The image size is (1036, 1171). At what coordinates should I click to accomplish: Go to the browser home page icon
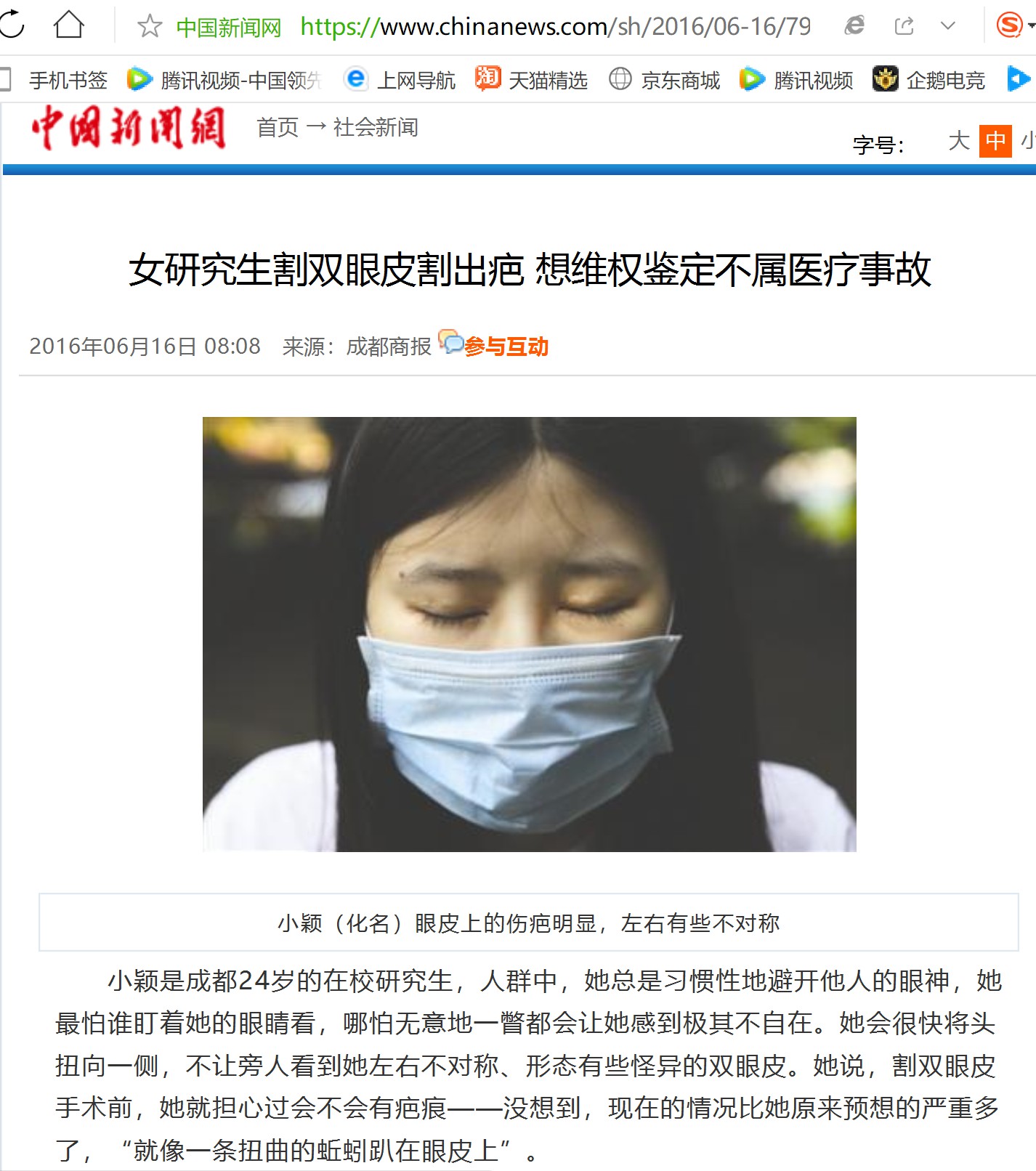pos(69,25)
